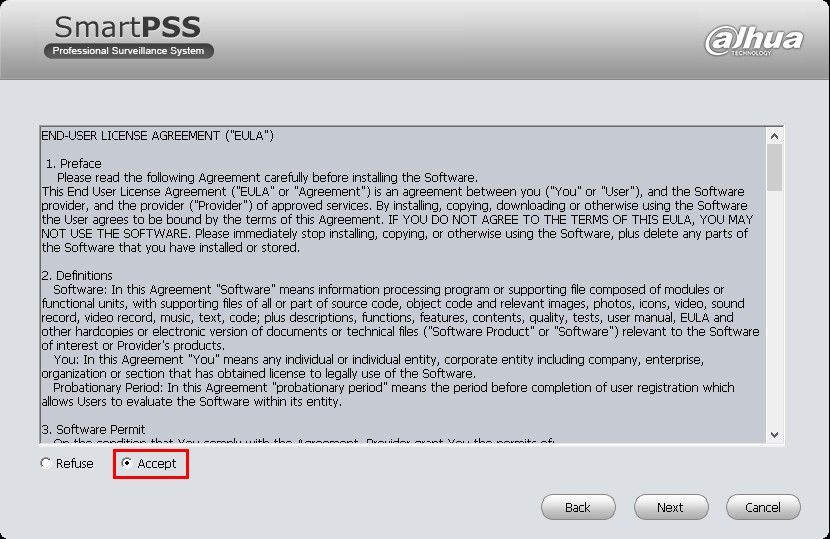Click the 'You: In this Agreement' line
830x539 pixels.
(378, 360)
